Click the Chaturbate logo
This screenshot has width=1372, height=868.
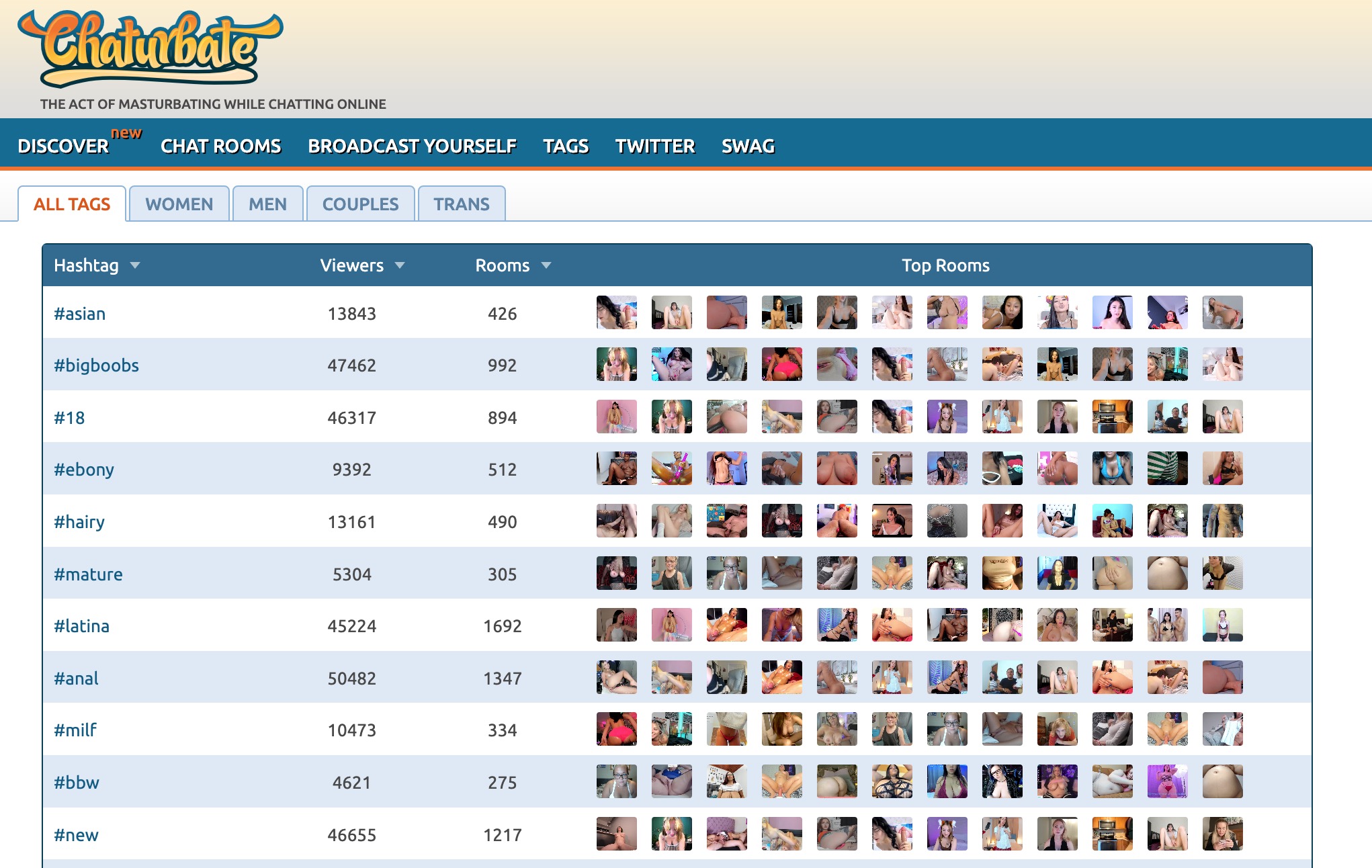[x=149, y=49]
